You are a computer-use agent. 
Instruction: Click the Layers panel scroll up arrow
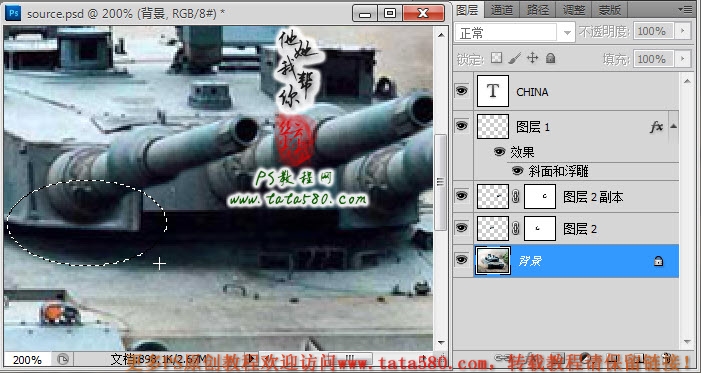687,81
